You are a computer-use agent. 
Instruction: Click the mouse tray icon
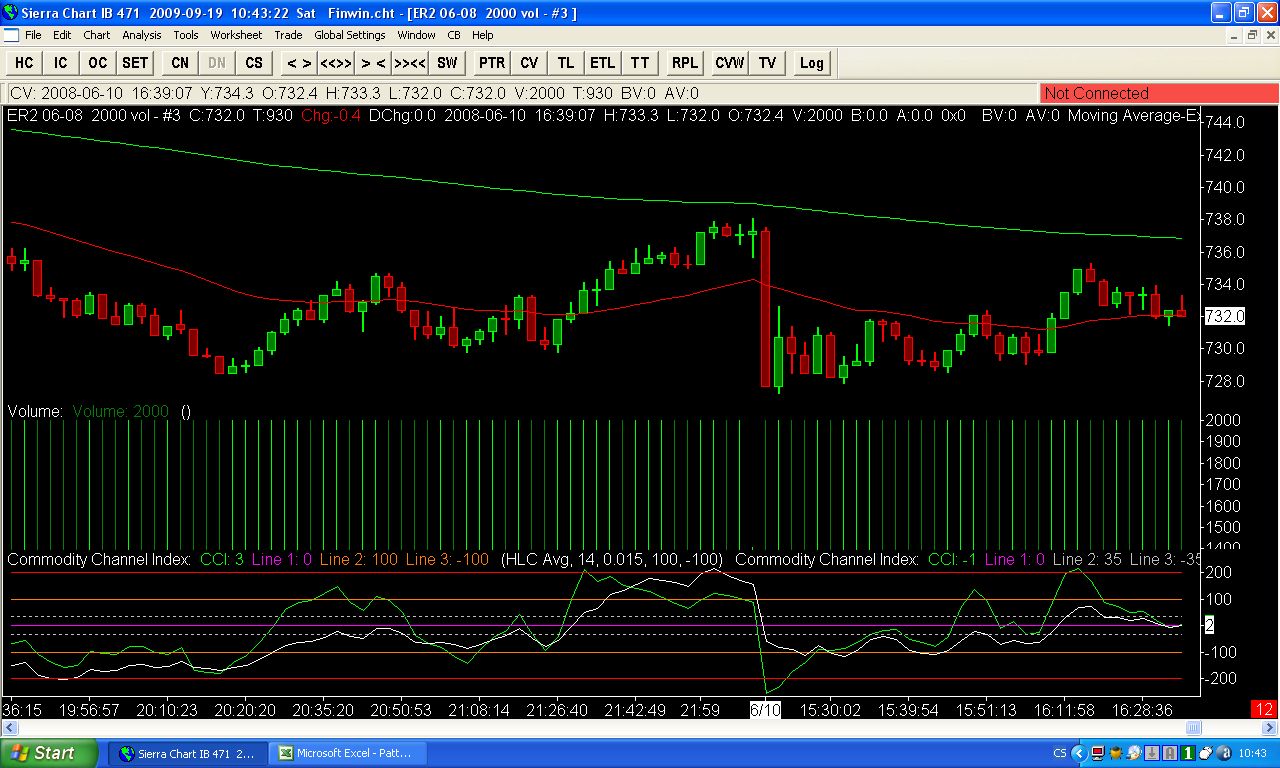tap(1206, 753)
